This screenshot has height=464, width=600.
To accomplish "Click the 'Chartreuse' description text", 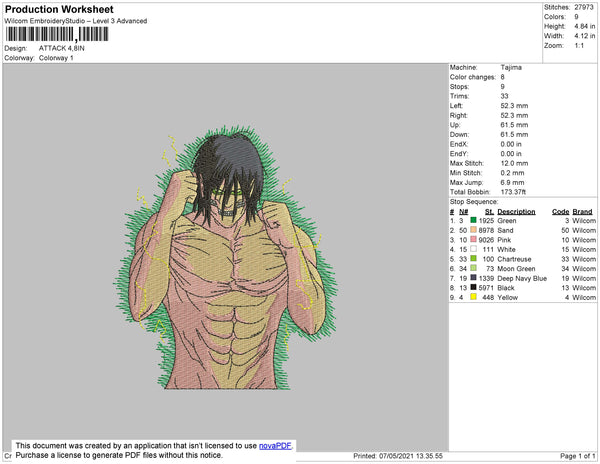I will point(514,259).
